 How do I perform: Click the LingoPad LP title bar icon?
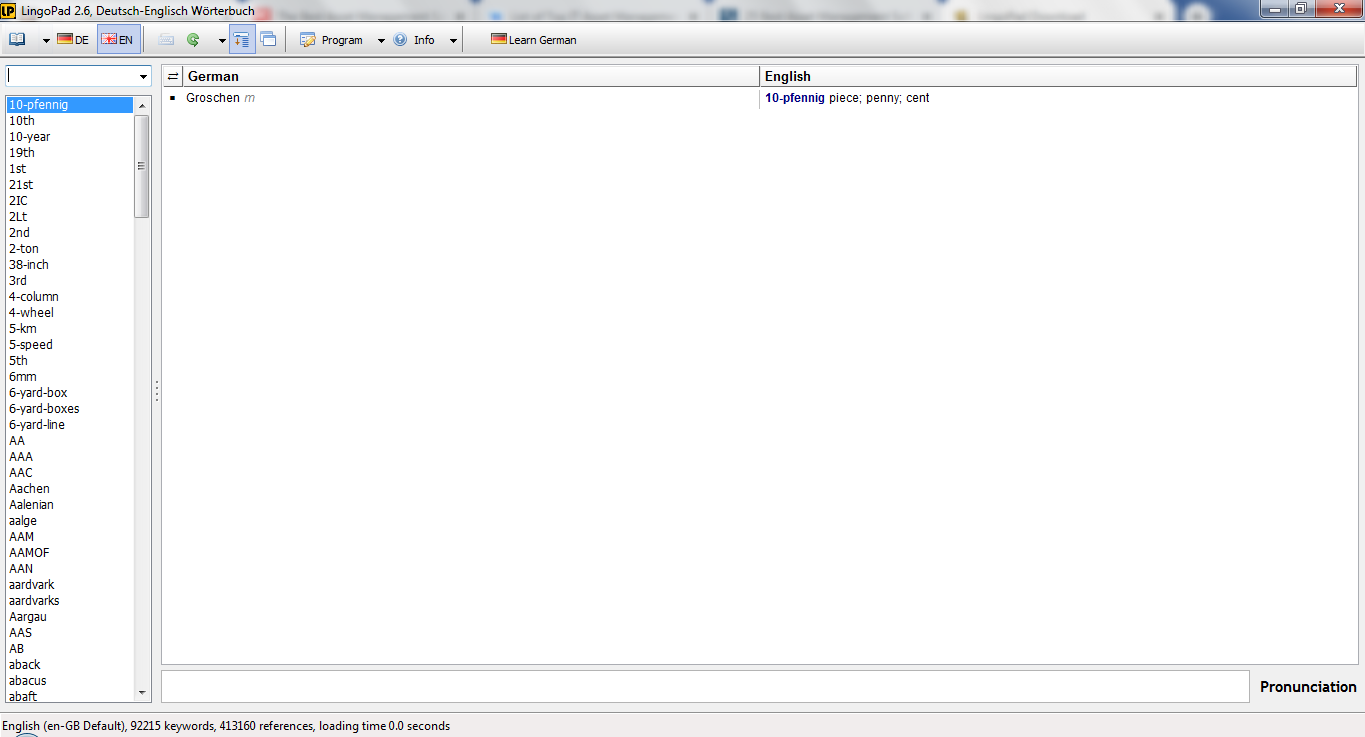[9, 10]
